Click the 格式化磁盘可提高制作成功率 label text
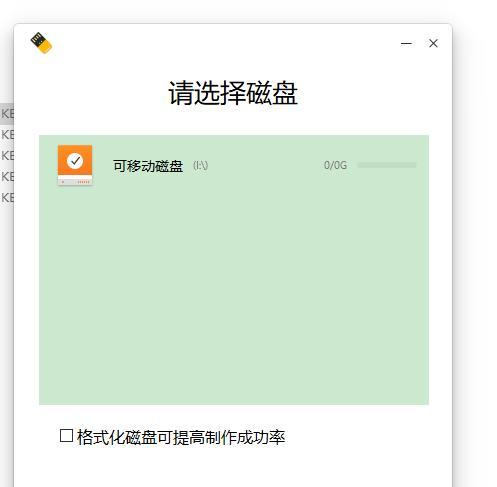The width and height of the screenshot is (497, 487). click(181, 437)
